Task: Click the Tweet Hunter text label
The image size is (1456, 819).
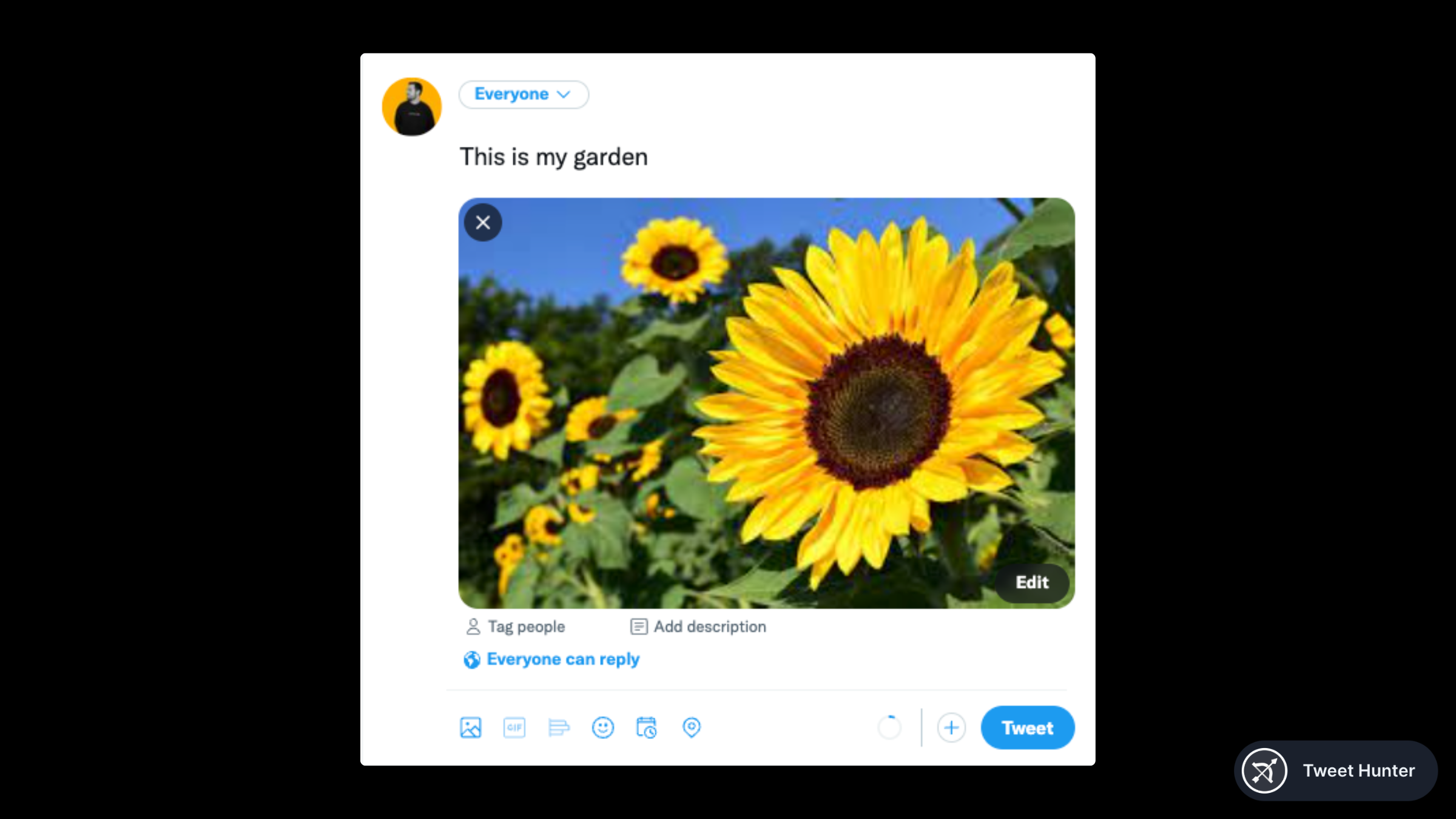Action: (x=1358, y=770)
